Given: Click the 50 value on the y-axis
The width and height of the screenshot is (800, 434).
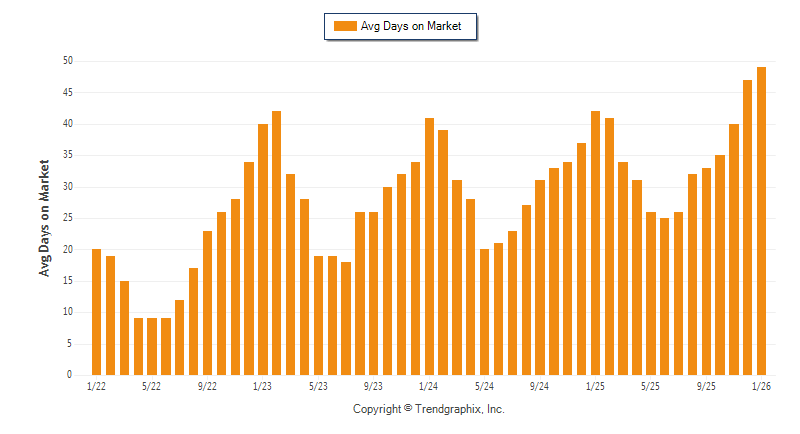Looking at the screenshot, I should click(67, 61).
